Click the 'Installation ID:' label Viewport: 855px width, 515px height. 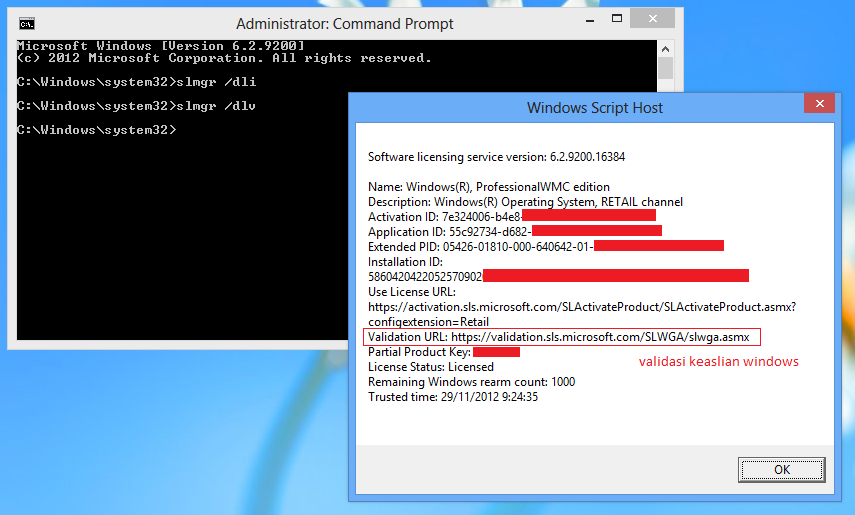pos(405,262)
